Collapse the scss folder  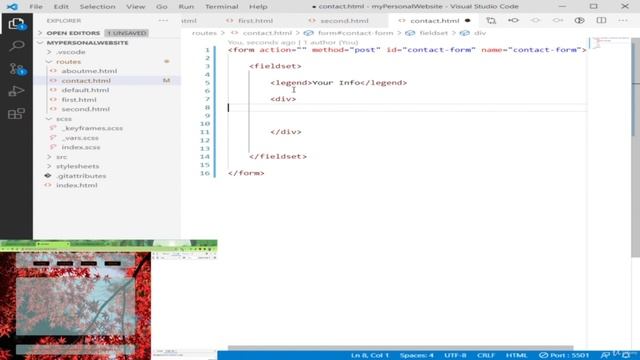click(64, 119)
